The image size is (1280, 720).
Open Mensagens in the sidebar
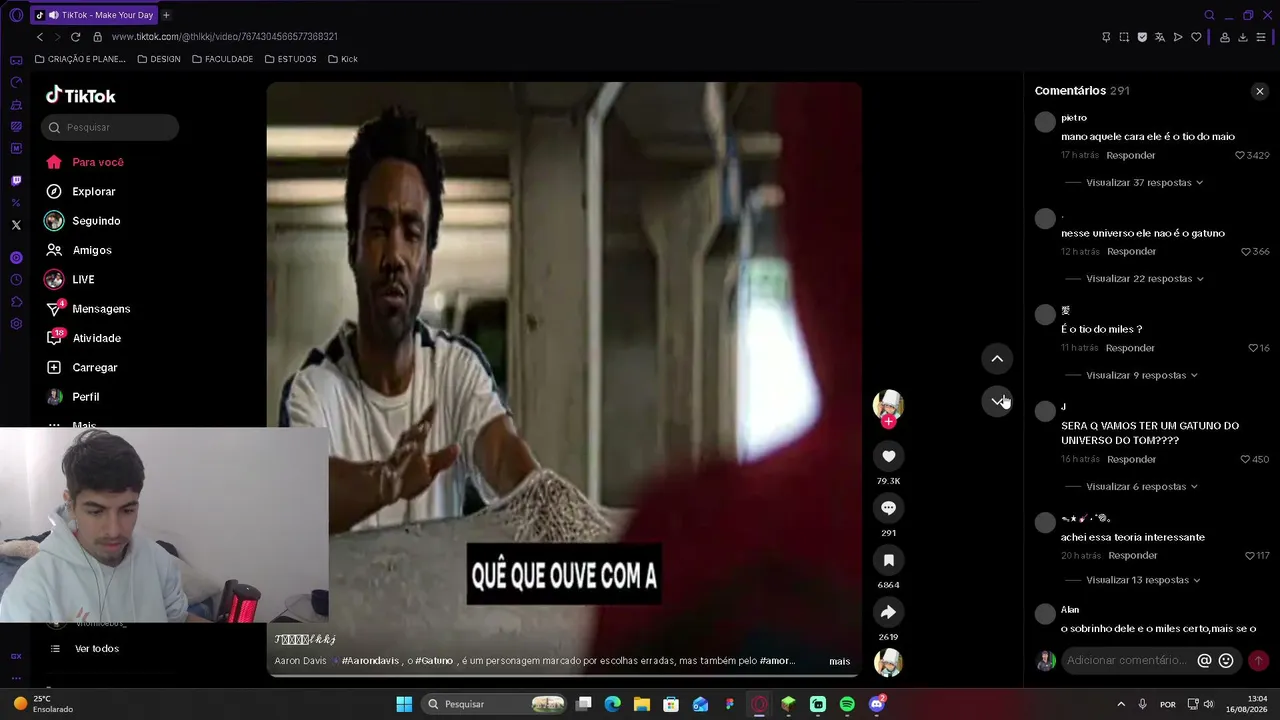(x=88, y=309)
